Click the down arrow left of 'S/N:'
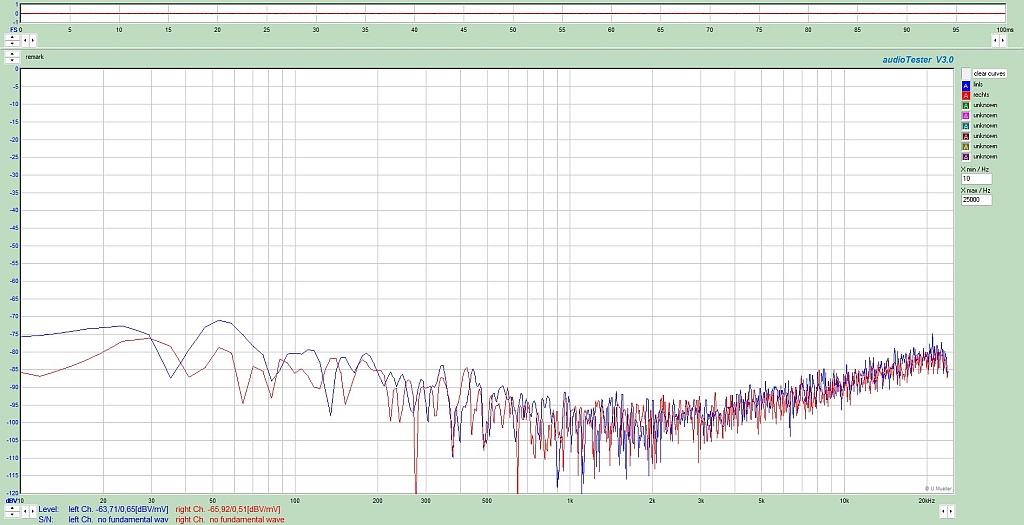This screenshot has height=525, width=1024. (x=12, y=515)
